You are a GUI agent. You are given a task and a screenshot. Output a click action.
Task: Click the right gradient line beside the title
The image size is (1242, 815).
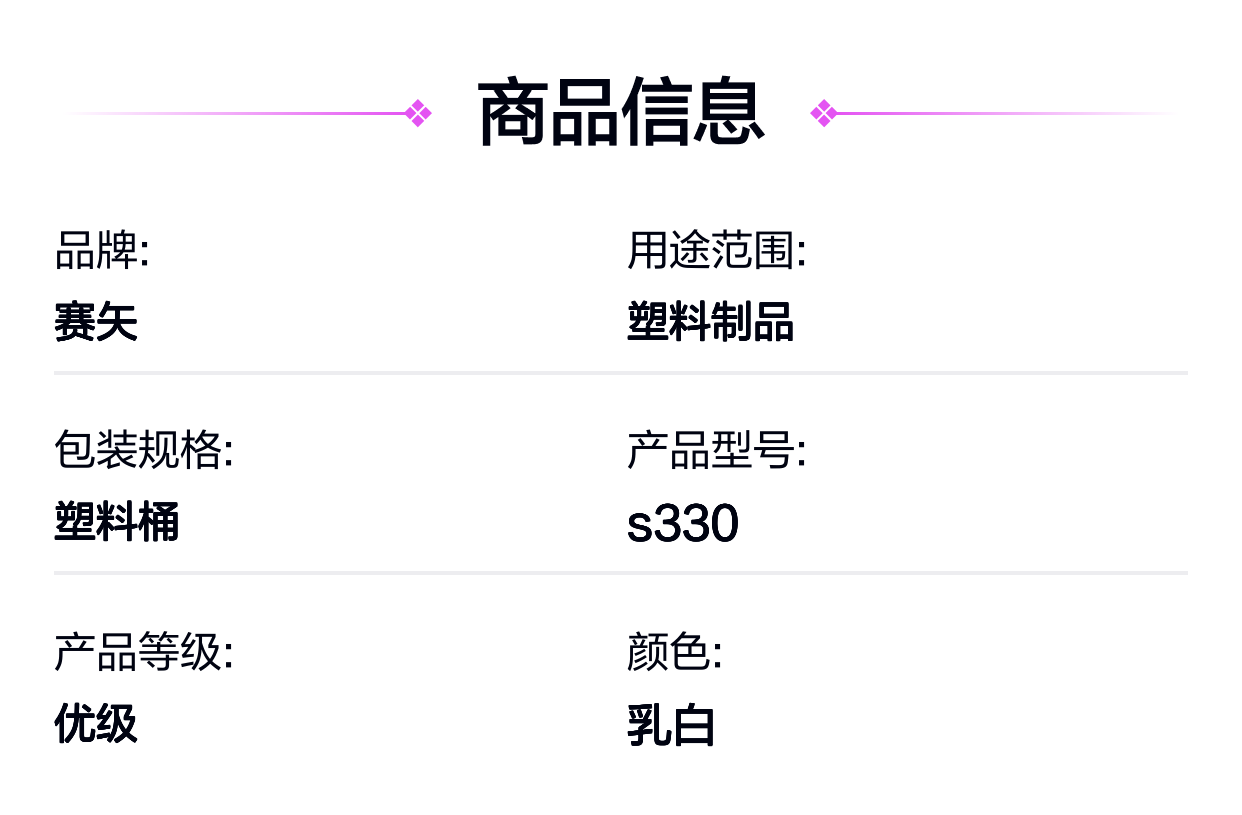(1004, 113)
